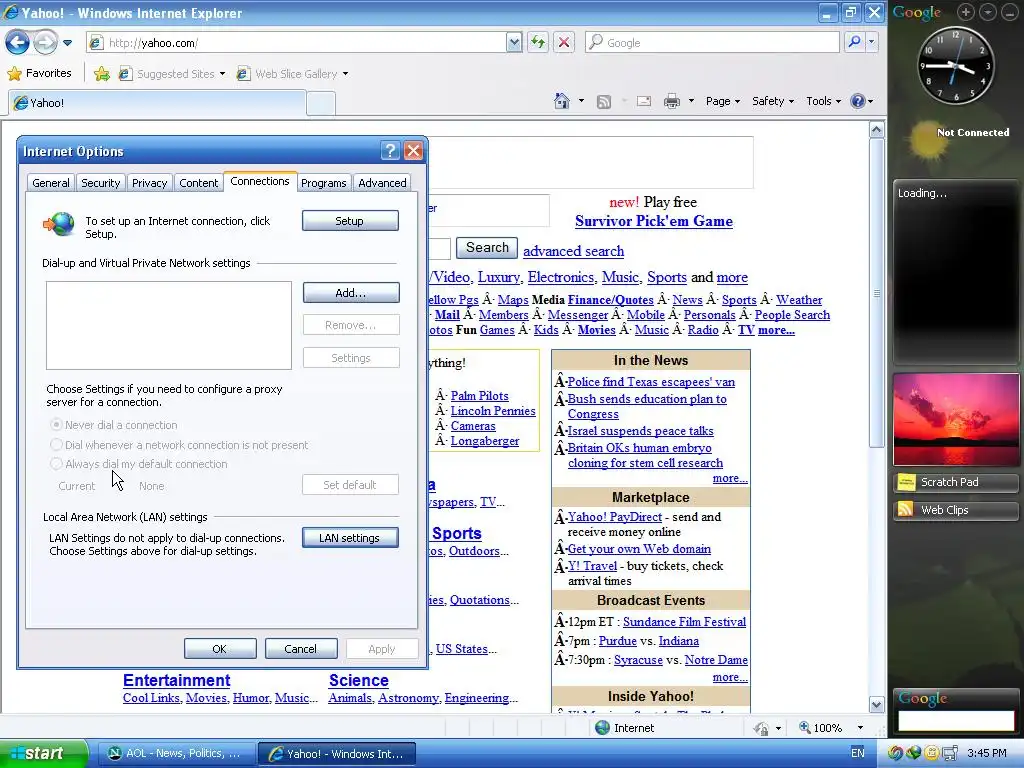Click the IE Forward navigation arrow
The width and height of the screenshot is (1024, 768).
[45, 43]
